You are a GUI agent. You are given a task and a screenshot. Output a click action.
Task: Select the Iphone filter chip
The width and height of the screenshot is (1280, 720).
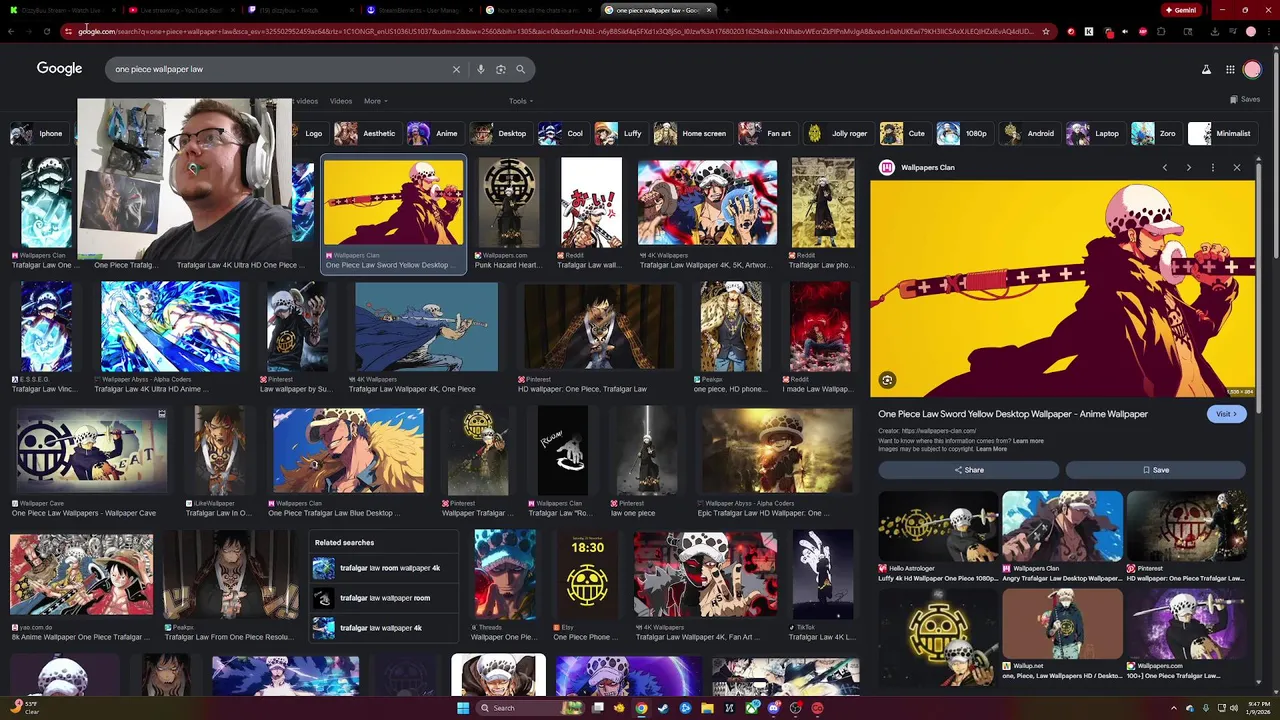38,133
